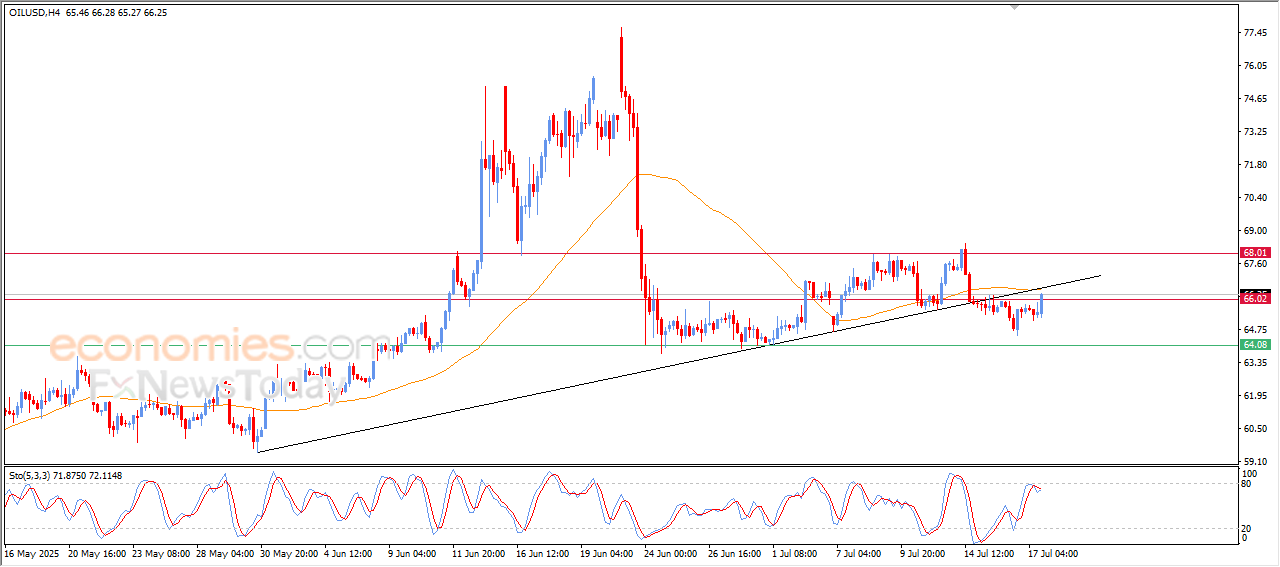Image resolution: width=1280 pixels, height=567 pixels.
Task: Click the 67.60 price axis label
Action: pyautogui.click(x=1255, y=265)
